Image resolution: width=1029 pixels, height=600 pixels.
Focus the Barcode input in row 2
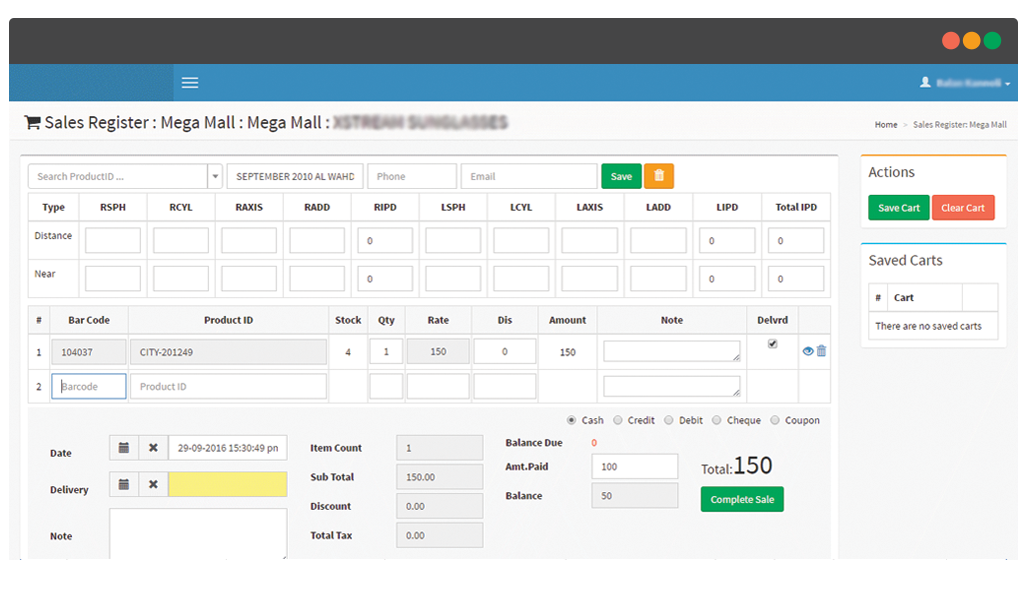pyautogui.click(x=89, y=386)
